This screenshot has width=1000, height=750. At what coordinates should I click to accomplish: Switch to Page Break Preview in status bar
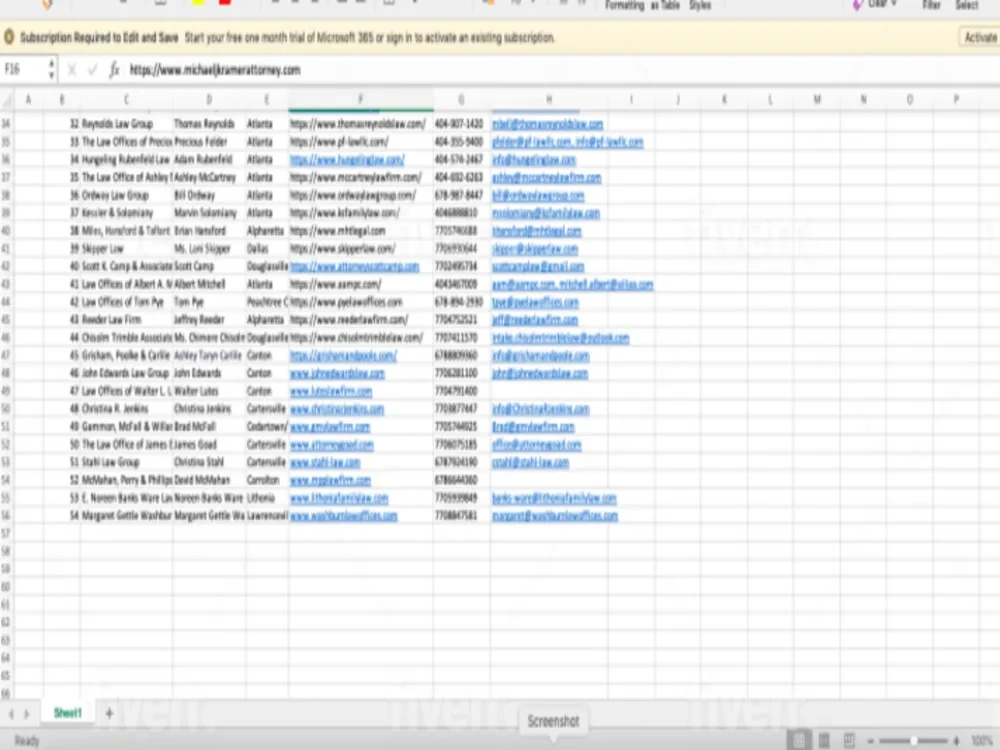pyautogui.click(x=849, y=740)
